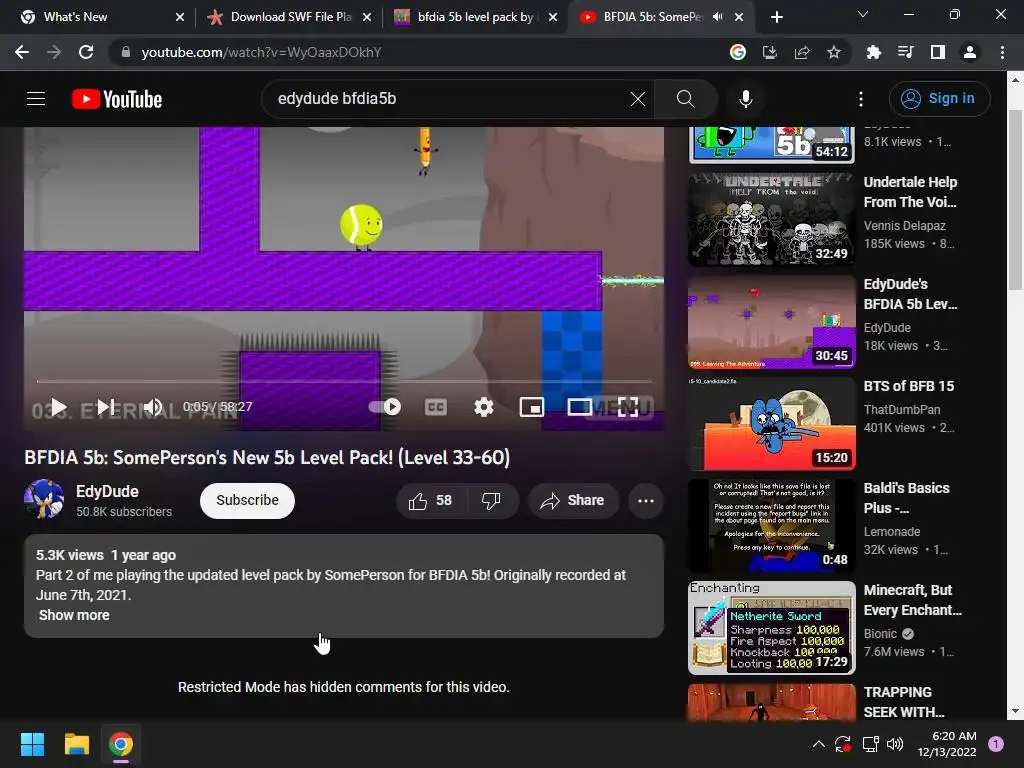Start voice search with microphone icon
Viewport: 1024px width, 768px height.
(746, 99)
